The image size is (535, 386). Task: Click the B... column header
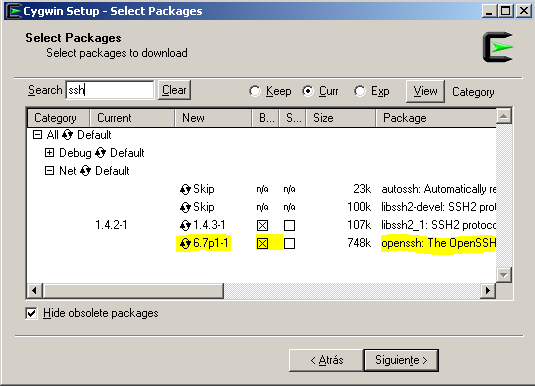(x=265, y=118)
